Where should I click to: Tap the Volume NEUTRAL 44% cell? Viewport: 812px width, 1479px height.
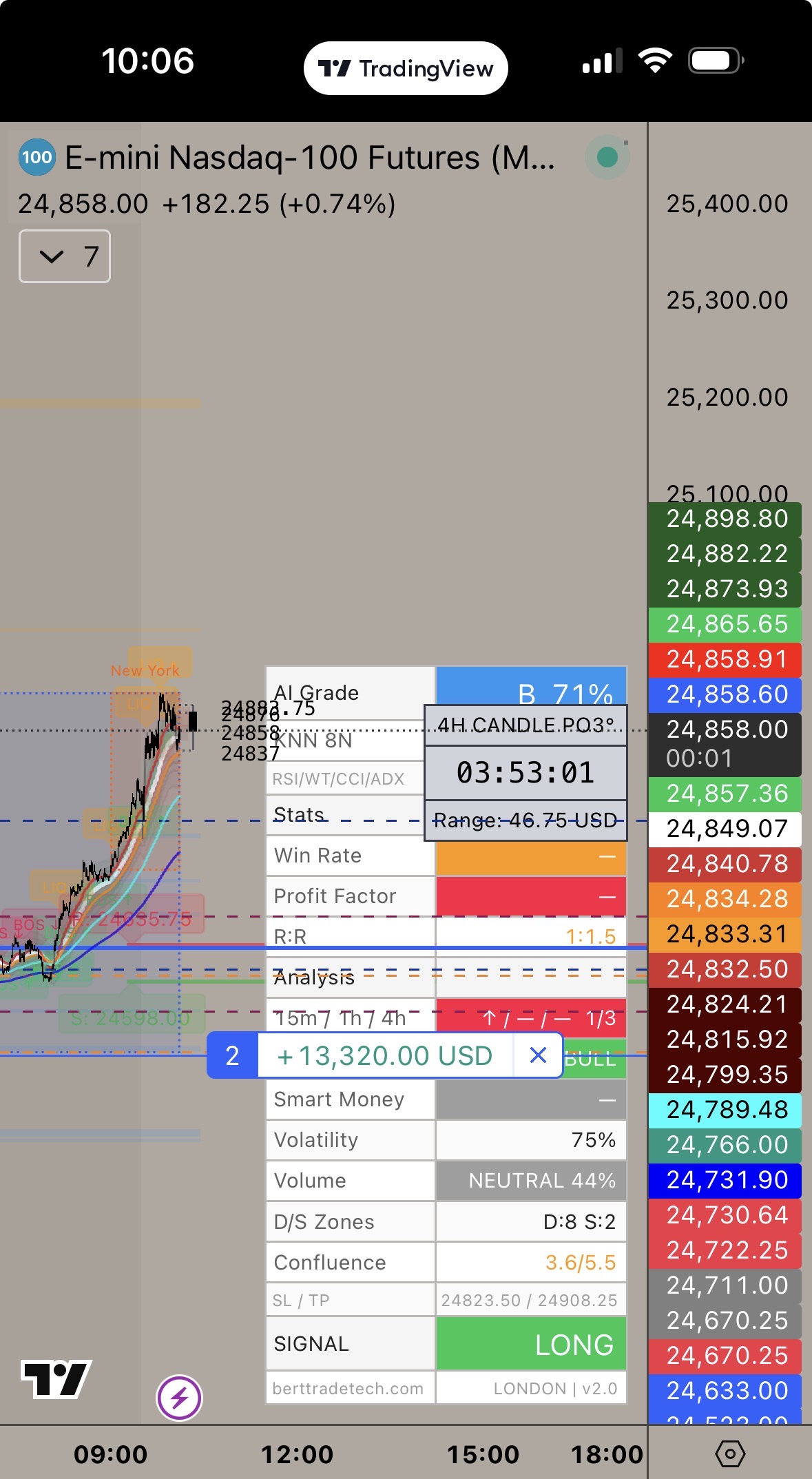531,1181
